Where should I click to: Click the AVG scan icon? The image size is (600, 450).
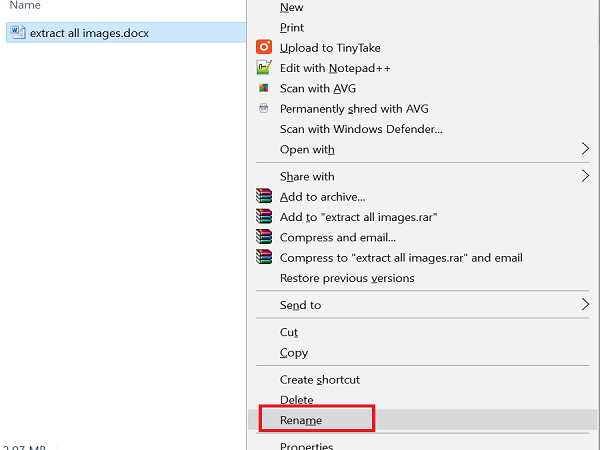[x=264, y=88]
